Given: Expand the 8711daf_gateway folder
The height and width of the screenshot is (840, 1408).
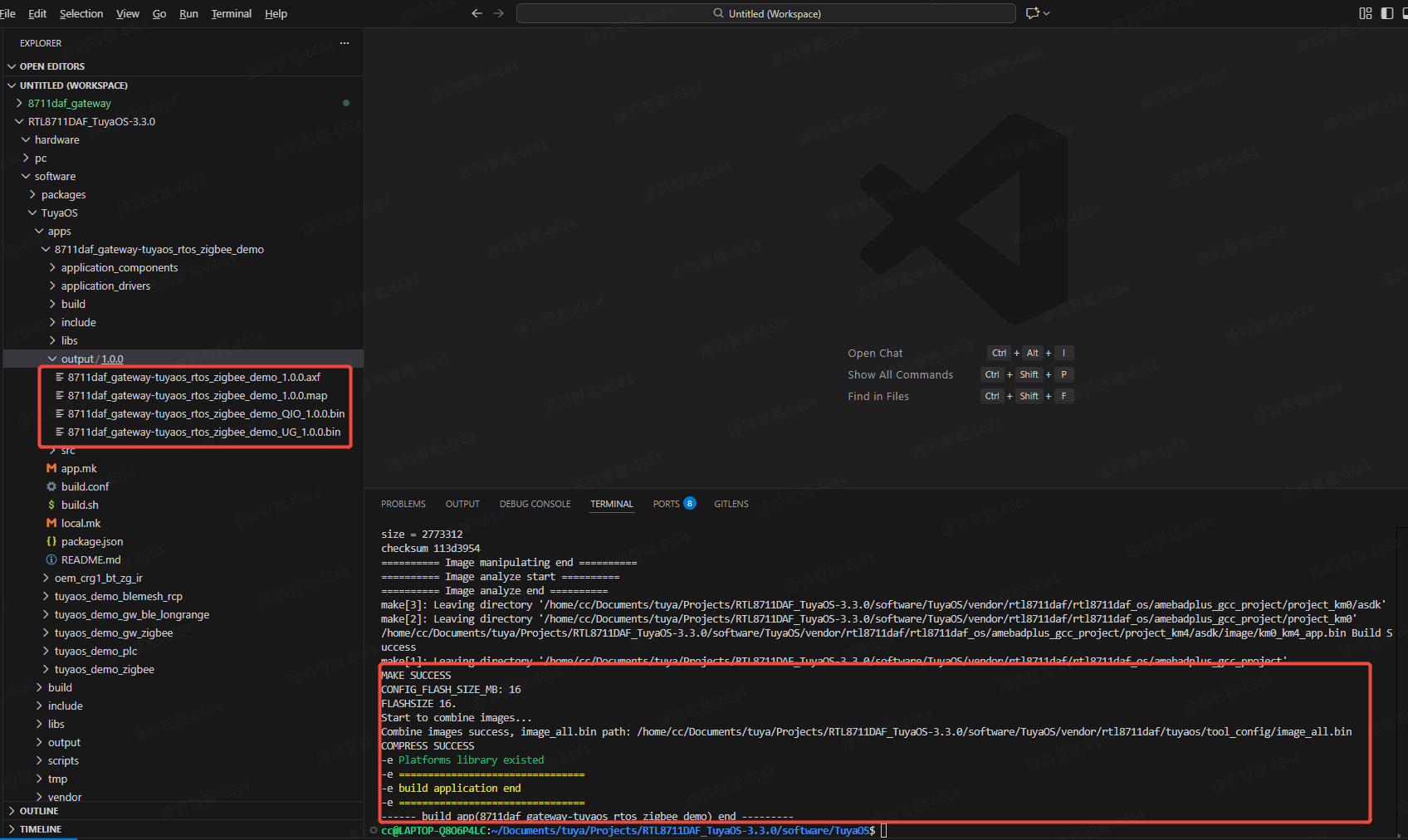Looking at the screenshot, I should coord(69,103).
